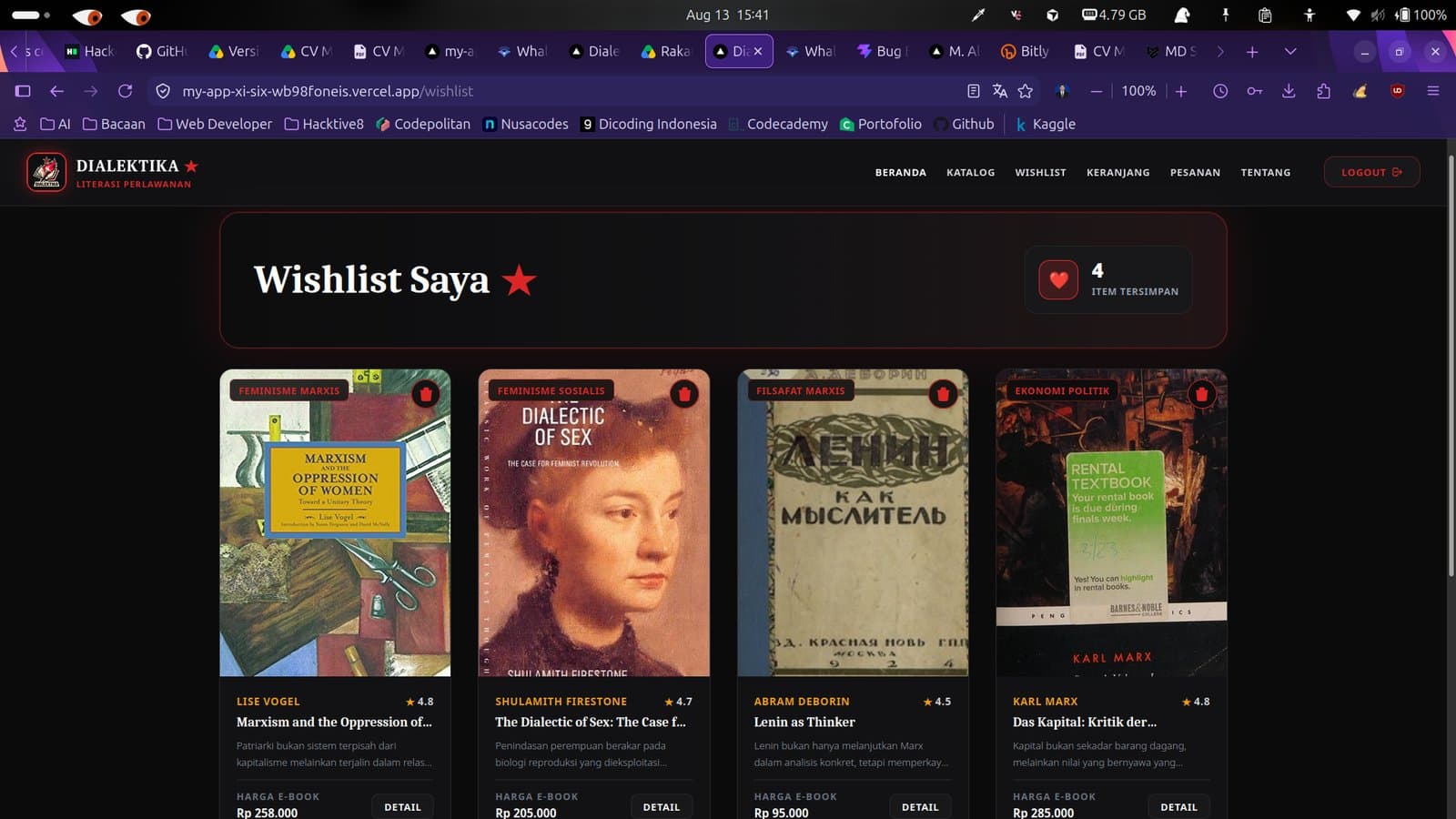Go back with the browser back arrow
The width and height of the screenshot is (1456, 819).
(x=56, y=91)
